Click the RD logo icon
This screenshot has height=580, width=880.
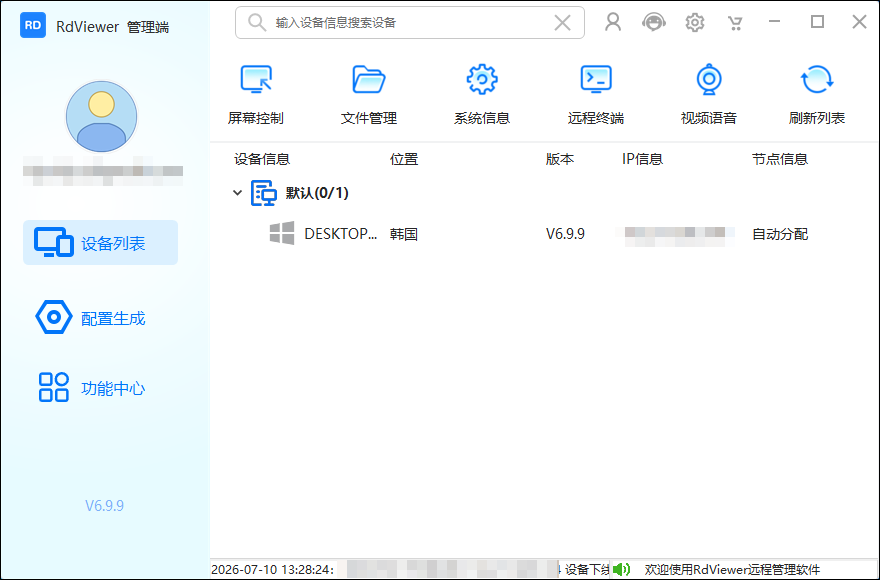[33, 25]
